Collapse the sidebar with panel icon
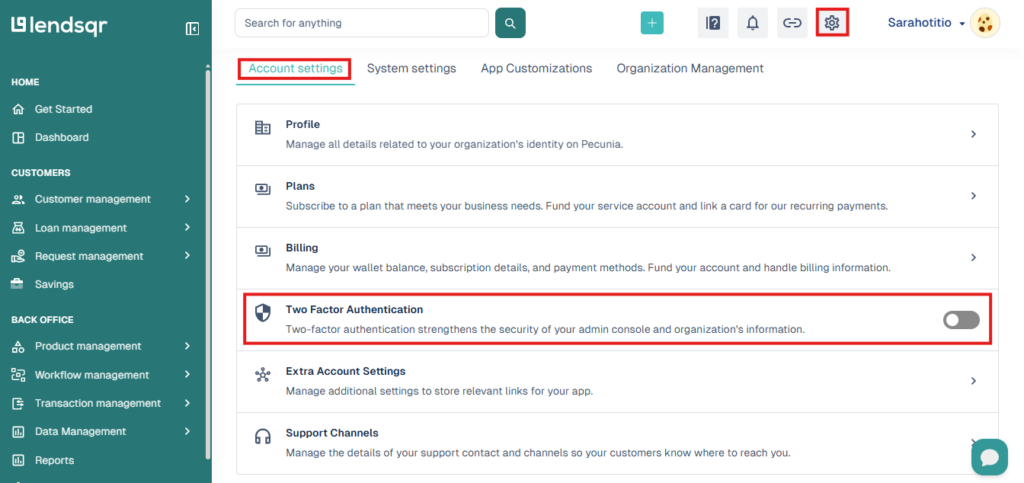1024x483 pixels. (x=192, y=28)
